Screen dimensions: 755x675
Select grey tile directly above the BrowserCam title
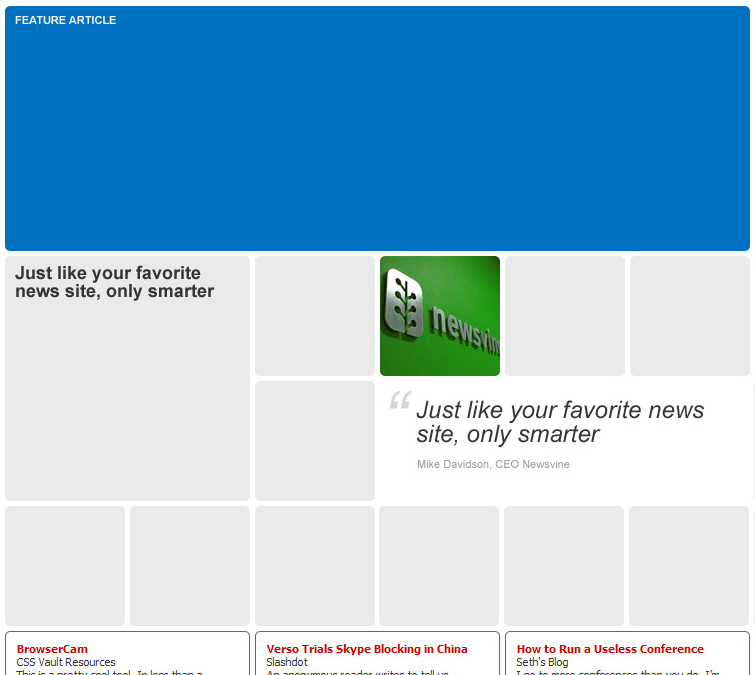[65, 566]
